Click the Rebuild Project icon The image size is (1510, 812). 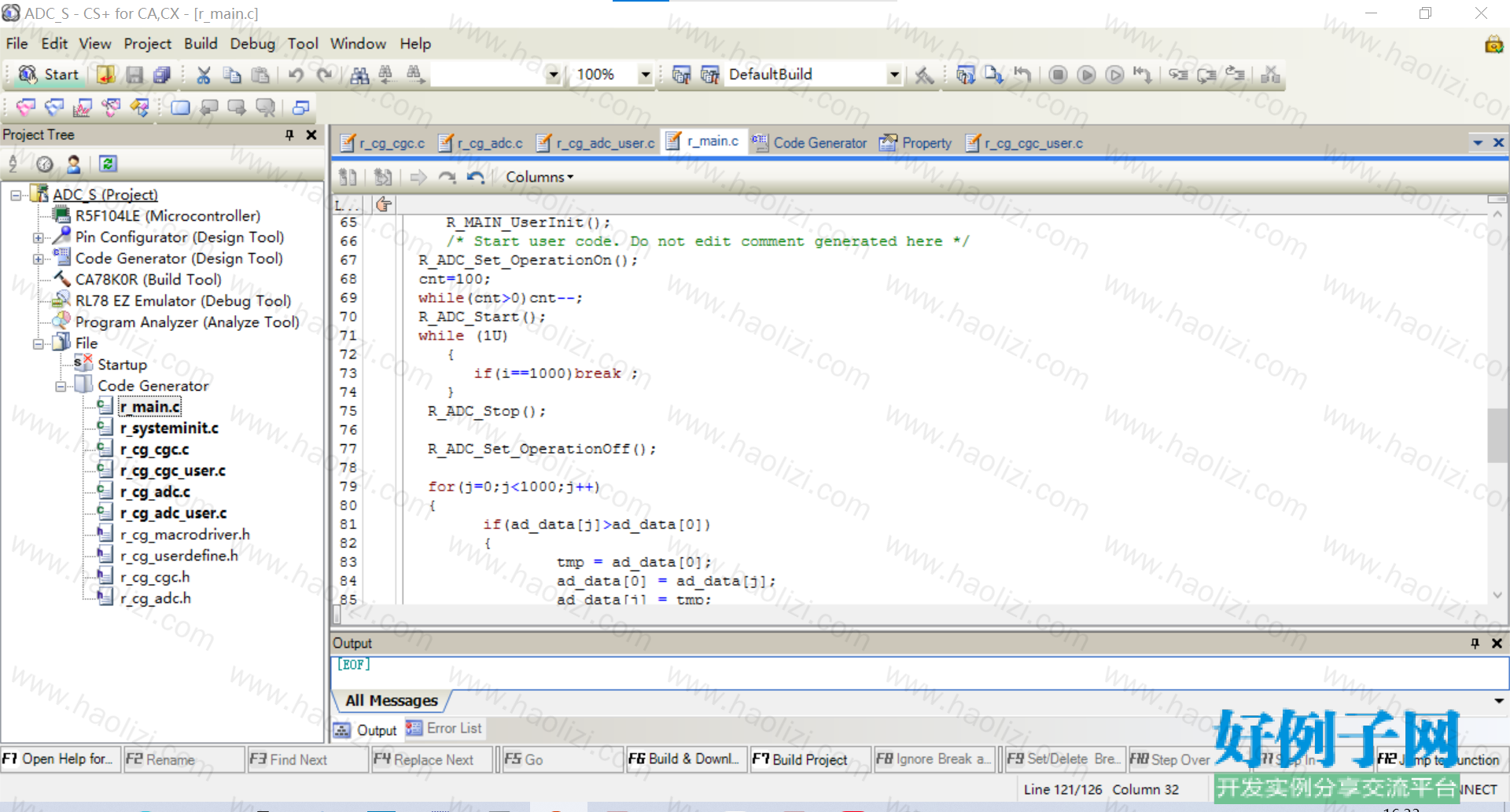(709, 75)
